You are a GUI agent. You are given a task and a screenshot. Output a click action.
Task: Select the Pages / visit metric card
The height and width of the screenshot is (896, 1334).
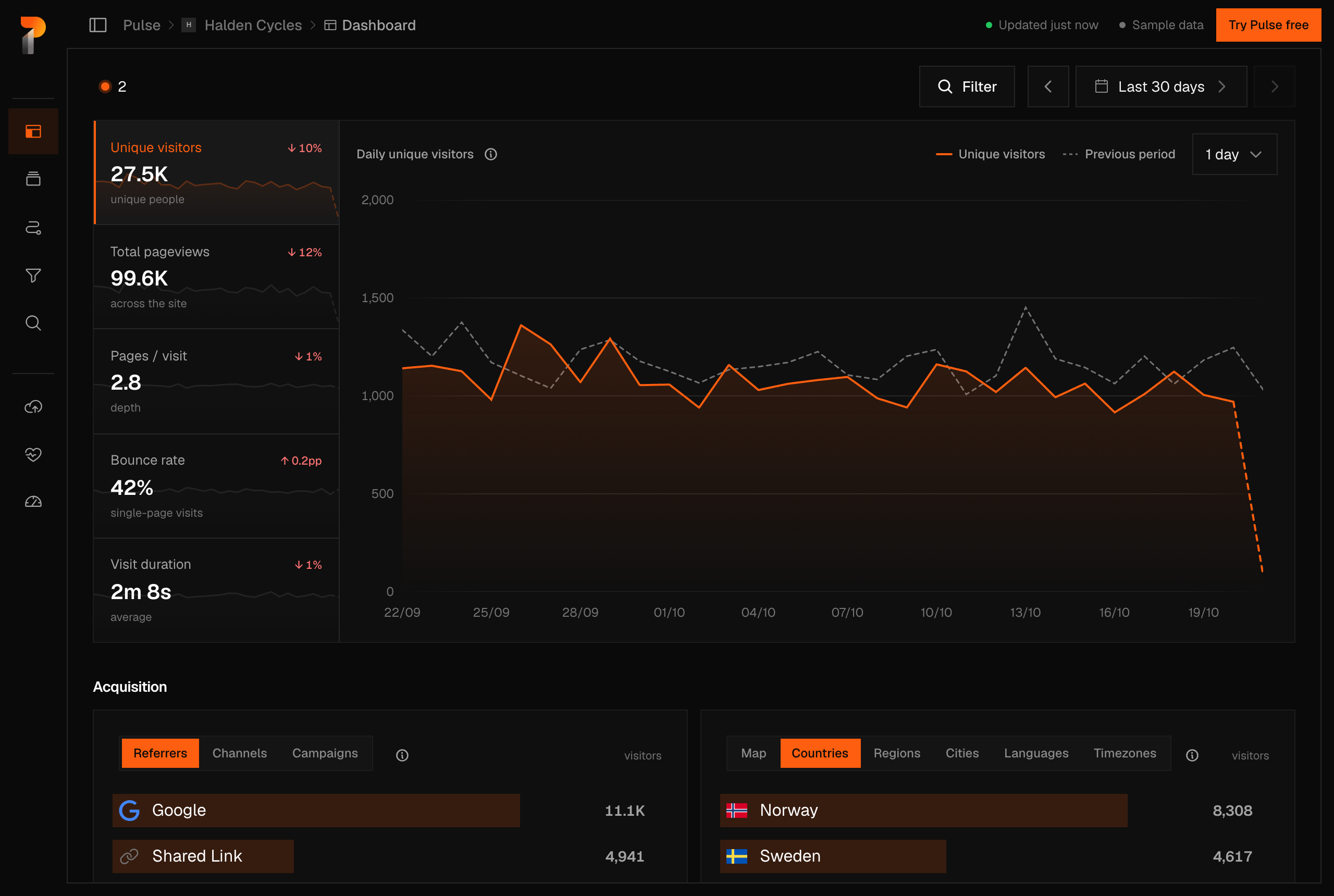coord(216,381)
